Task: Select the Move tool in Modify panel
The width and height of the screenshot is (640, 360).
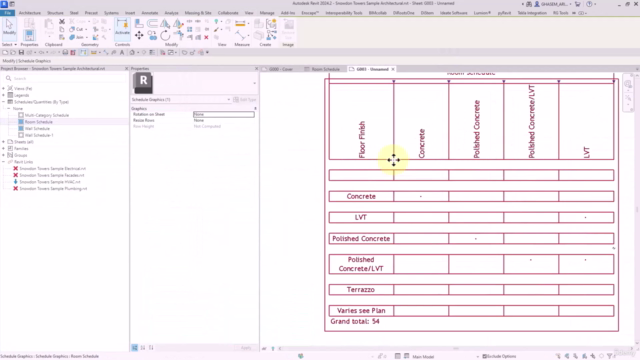Action: (139, 36)
